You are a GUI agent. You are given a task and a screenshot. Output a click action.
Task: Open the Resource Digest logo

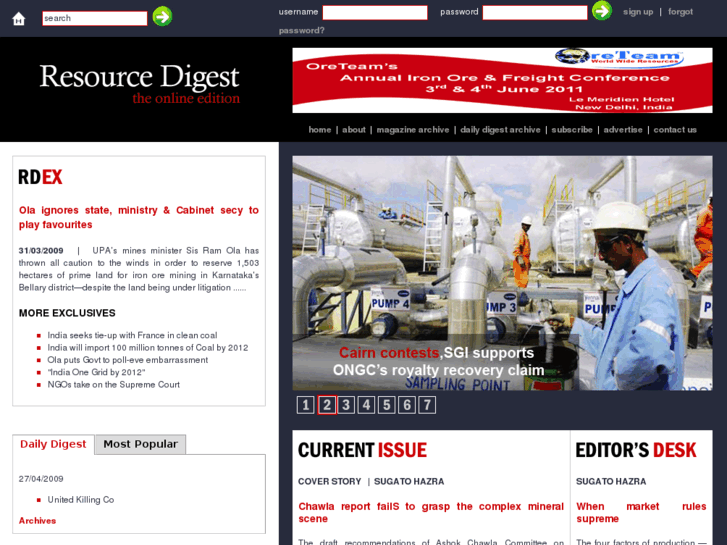point(140,83)
